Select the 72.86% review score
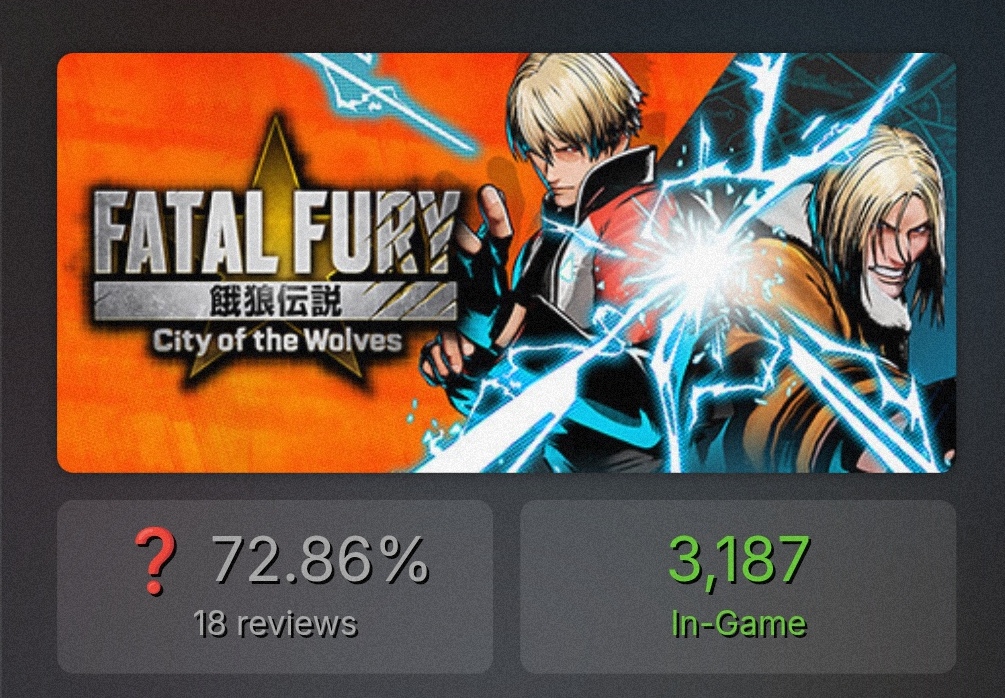Viewport: 1005px width, 698px height. pos(319,561)
